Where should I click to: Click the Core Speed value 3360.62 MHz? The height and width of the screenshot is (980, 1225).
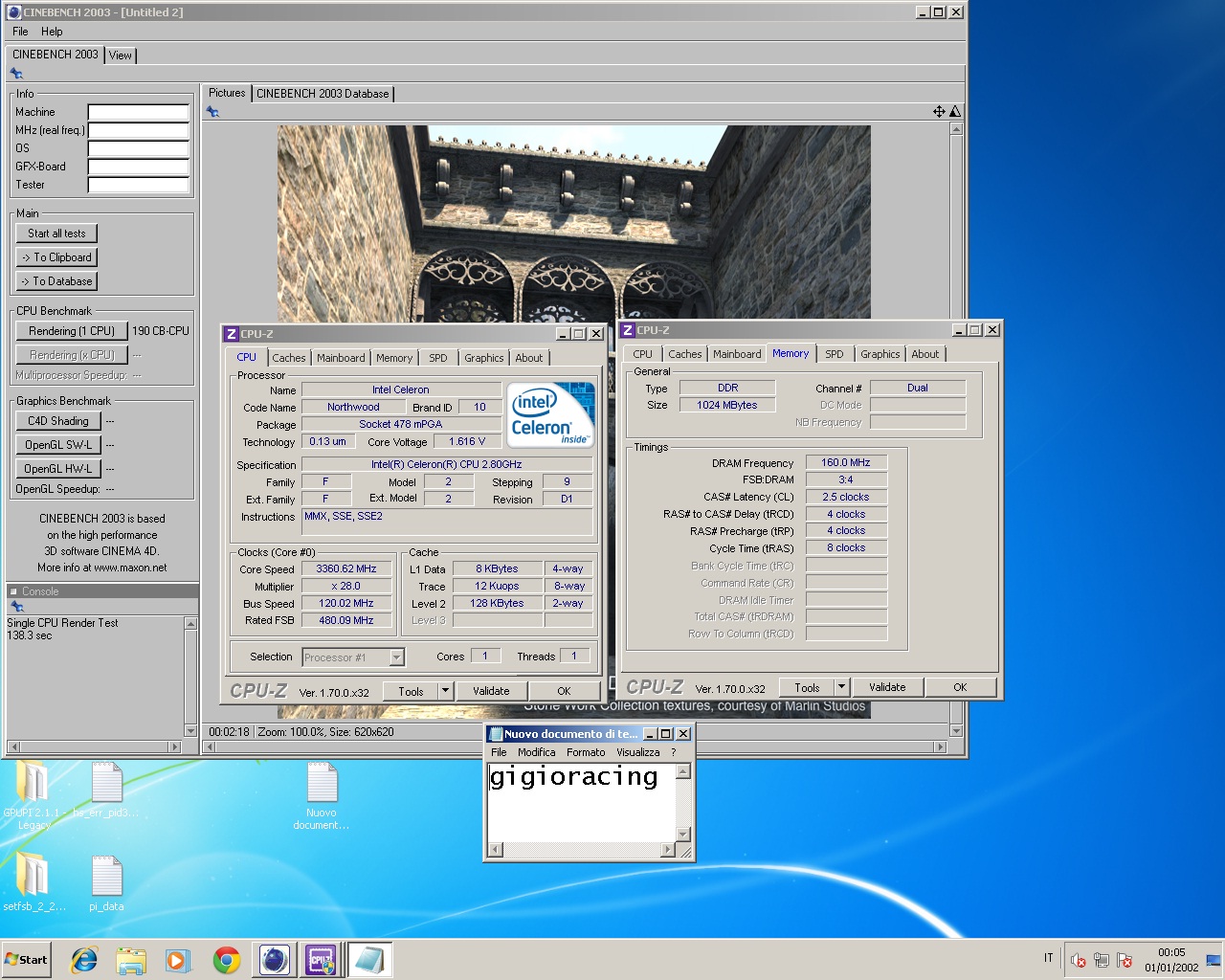346,568
